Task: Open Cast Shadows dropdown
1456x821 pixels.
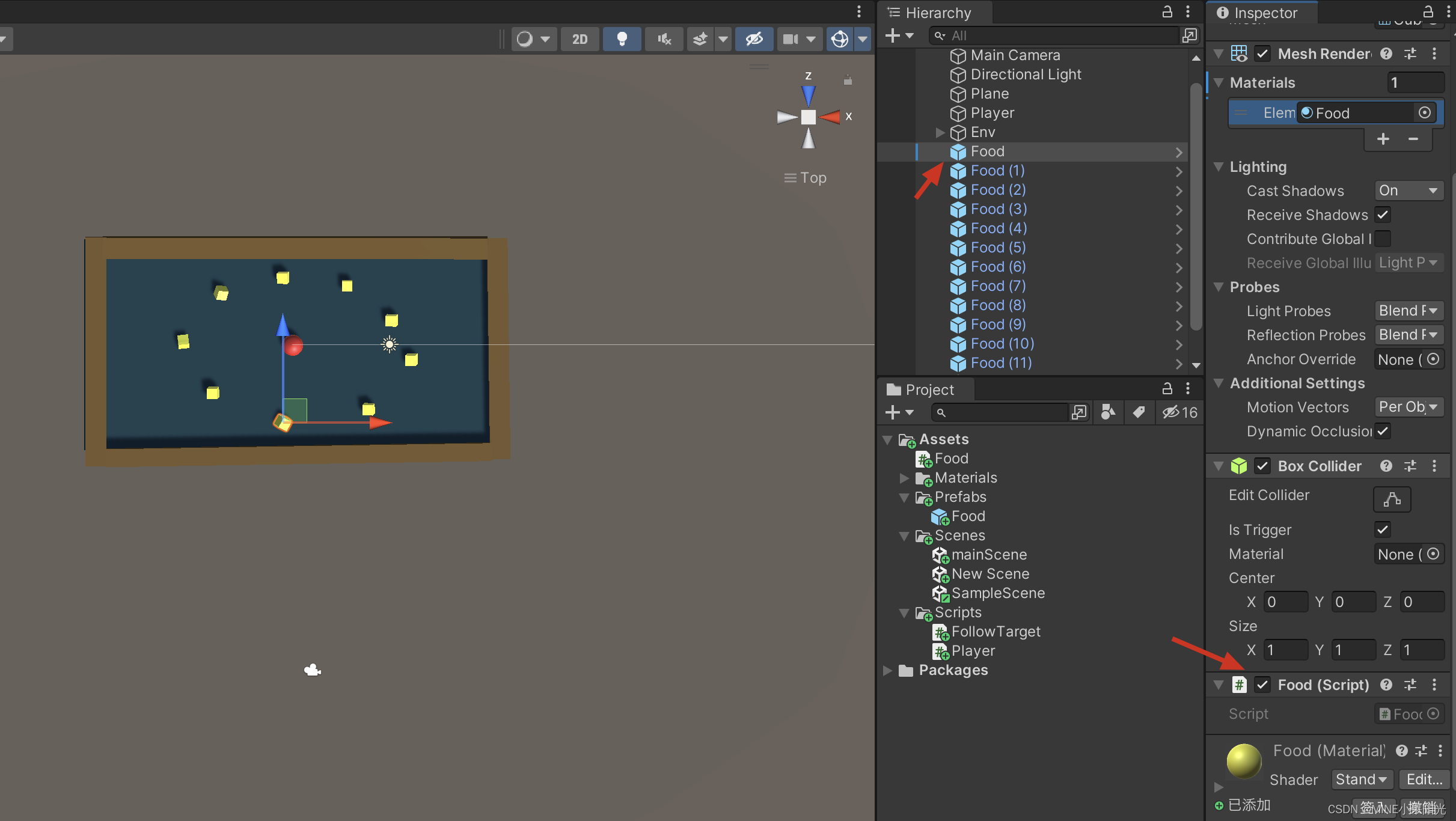Action: (1409, 191)
